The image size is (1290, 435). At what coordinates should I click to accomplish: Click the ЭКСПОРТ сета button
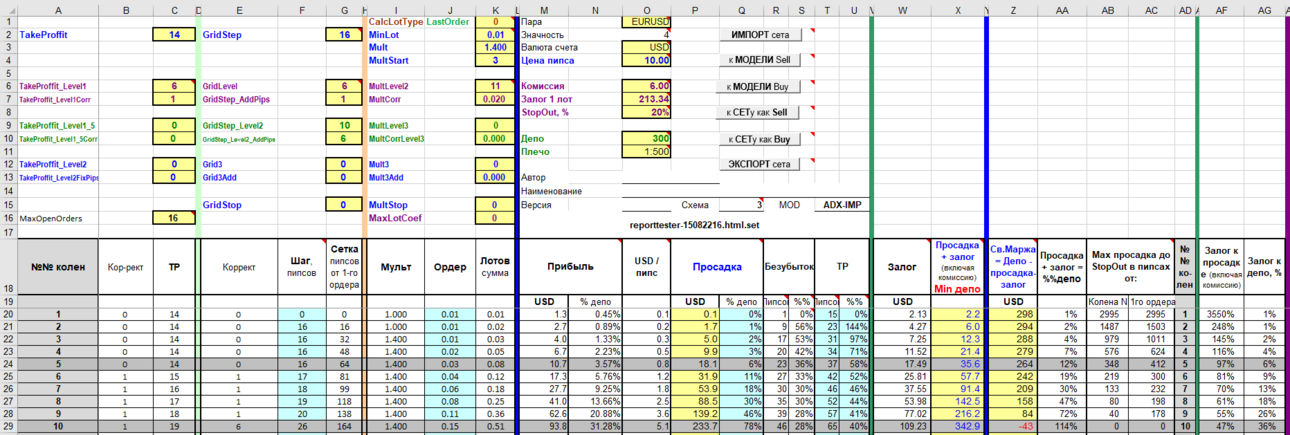pyautogui.click(x=761, y=165)
